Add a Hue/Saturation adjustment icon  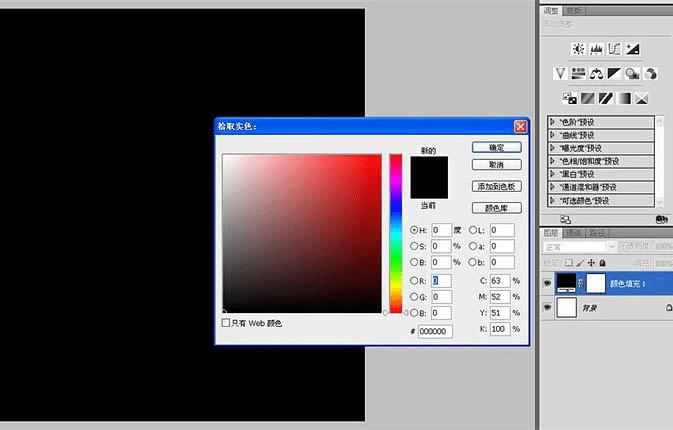pos(578,73)
